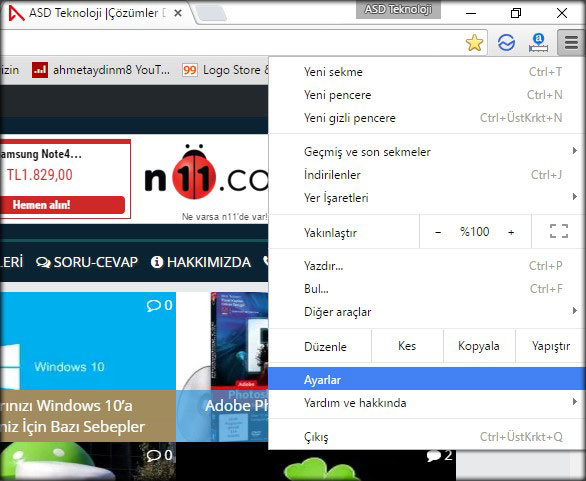Expand Yer İşaretleri submenu
Image resolution: width=586 pixels, height=481 pixels.
[427, 198]
